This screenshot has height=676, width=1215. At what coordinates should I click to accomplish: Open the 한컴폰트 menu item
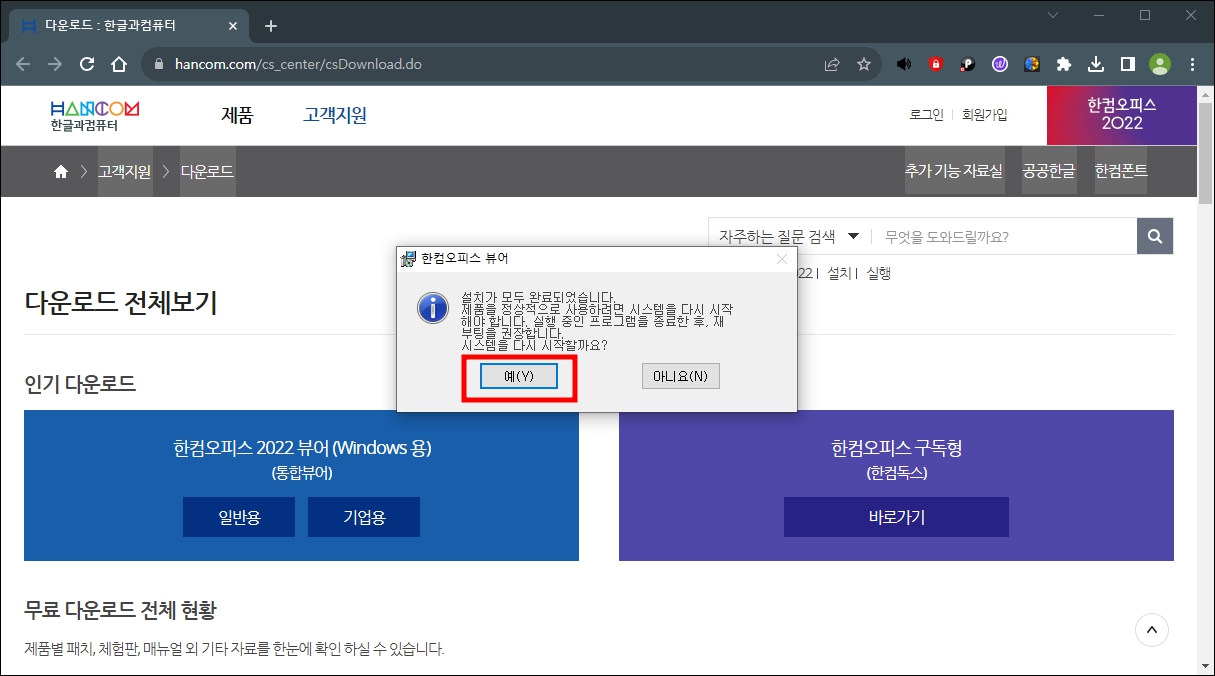tap(1121, 172)
